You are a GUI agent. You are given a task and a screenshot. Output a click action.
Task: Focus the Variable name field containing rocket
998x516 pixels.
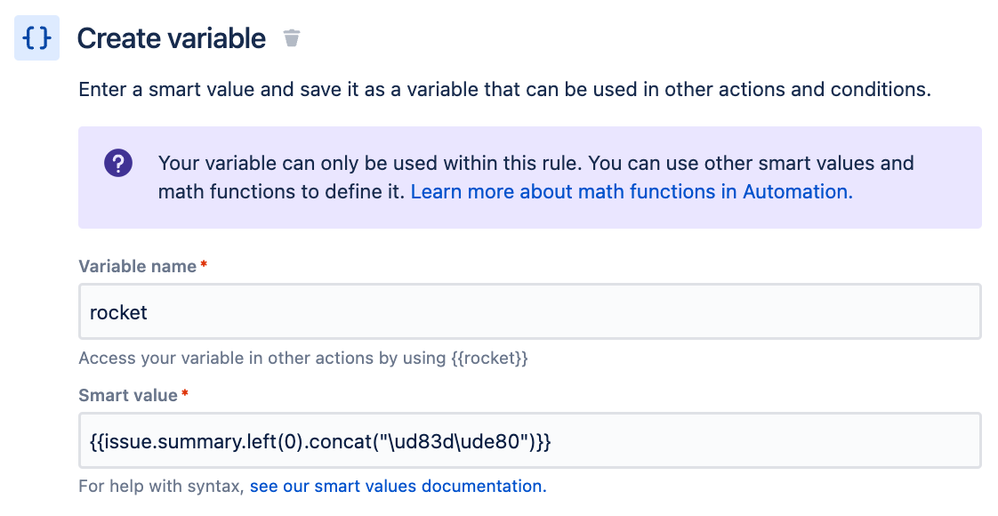click(529, 312)
